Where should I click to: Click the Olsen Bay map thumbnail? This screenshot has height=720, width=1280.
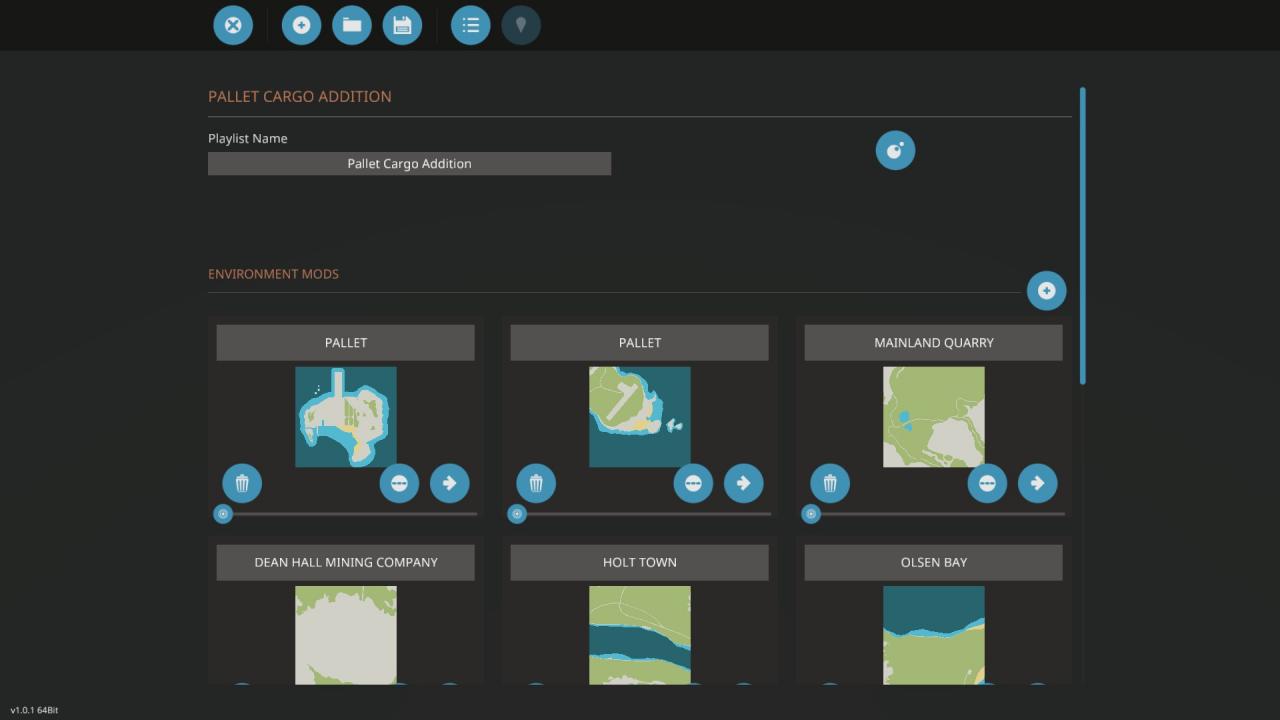coord(933,635)
